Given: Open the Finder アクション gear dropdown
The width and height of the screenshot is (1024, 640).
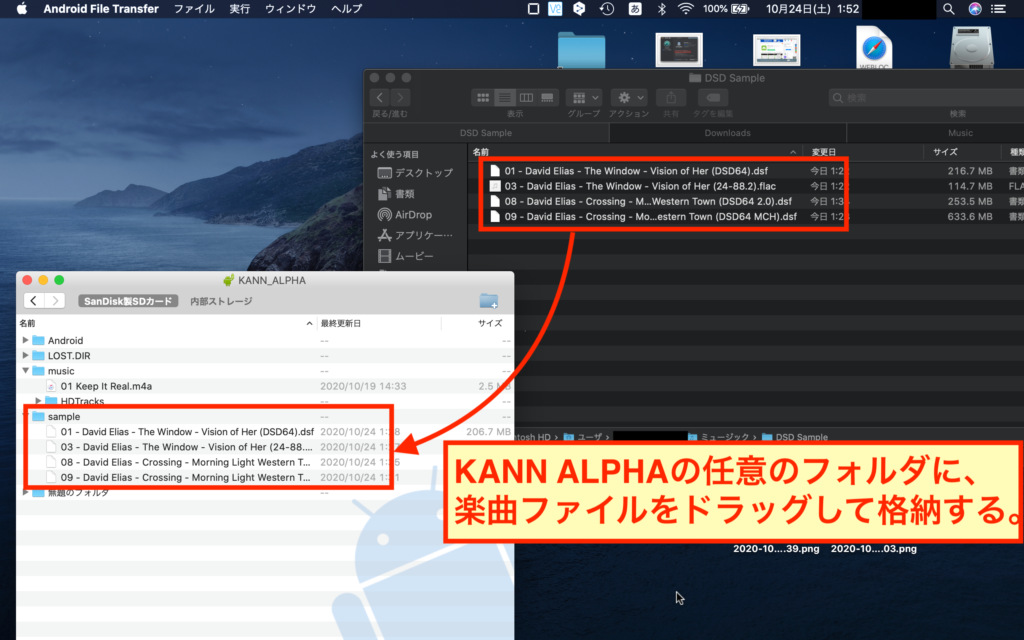Looking at the screenshot, I should tap(629, 97).
